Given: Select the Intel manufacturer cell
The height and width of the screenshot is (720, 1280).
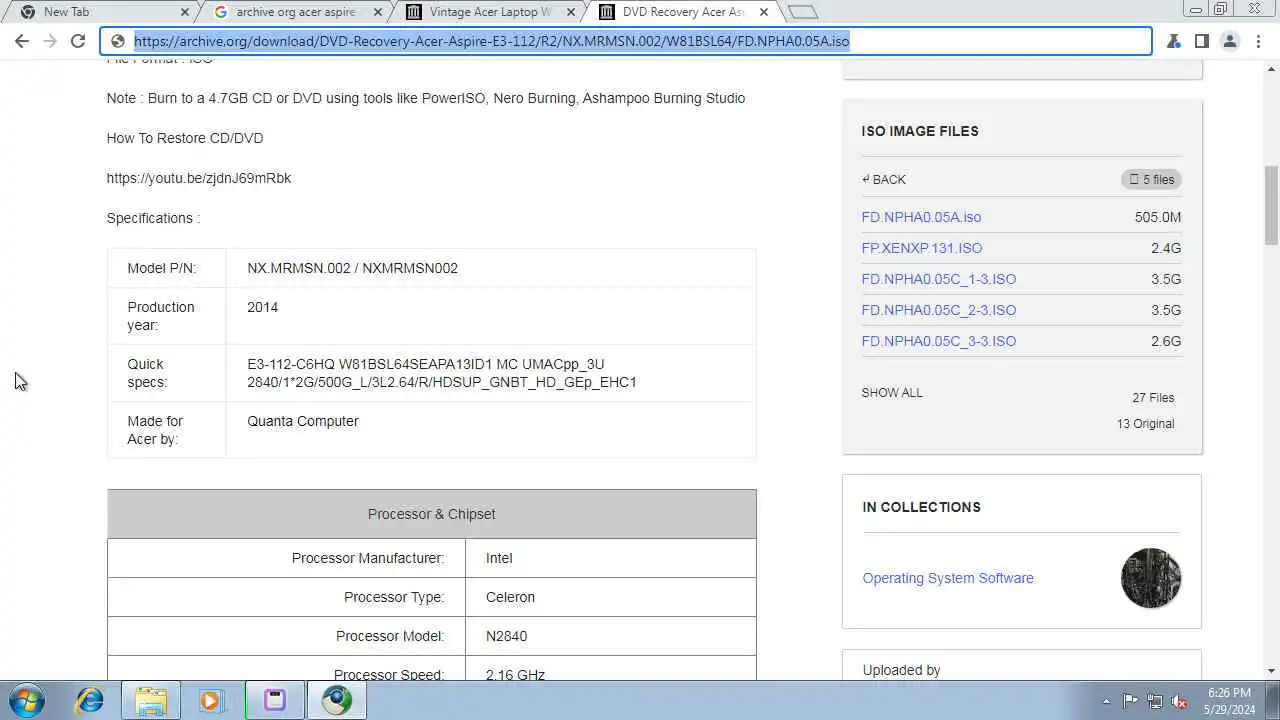Looking at the screenshot, I should tap(611, 558).
